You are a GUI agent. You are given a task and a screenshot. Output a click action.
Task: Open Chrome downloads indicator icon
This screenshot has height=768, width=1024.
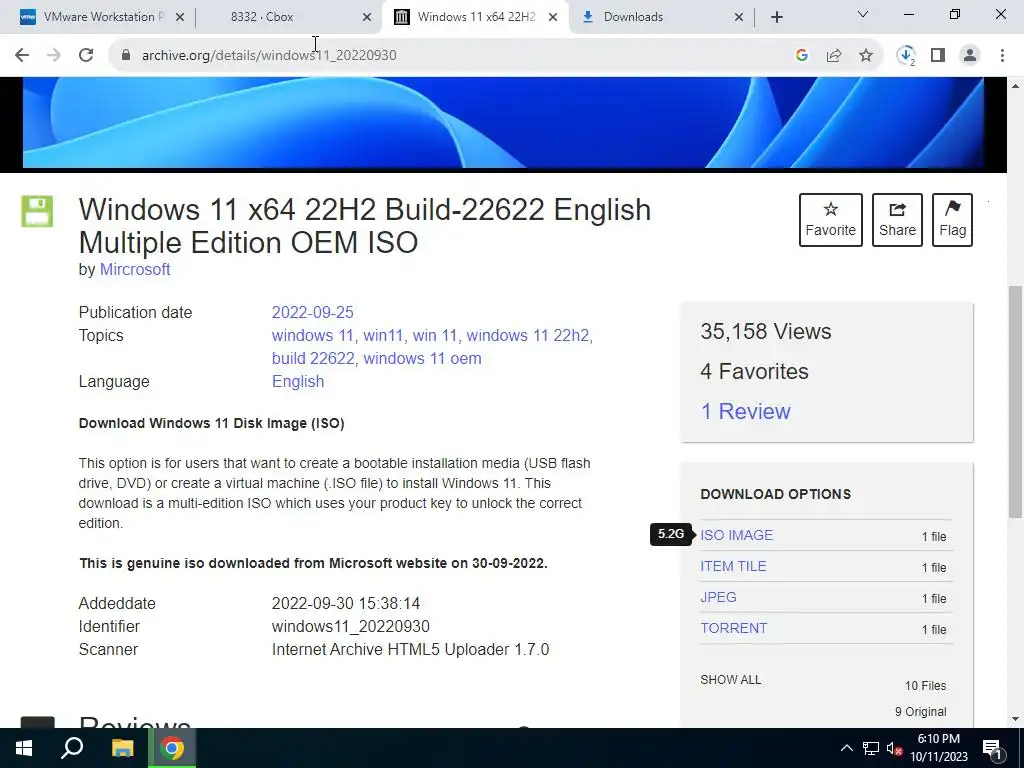(x=906, y=56)
